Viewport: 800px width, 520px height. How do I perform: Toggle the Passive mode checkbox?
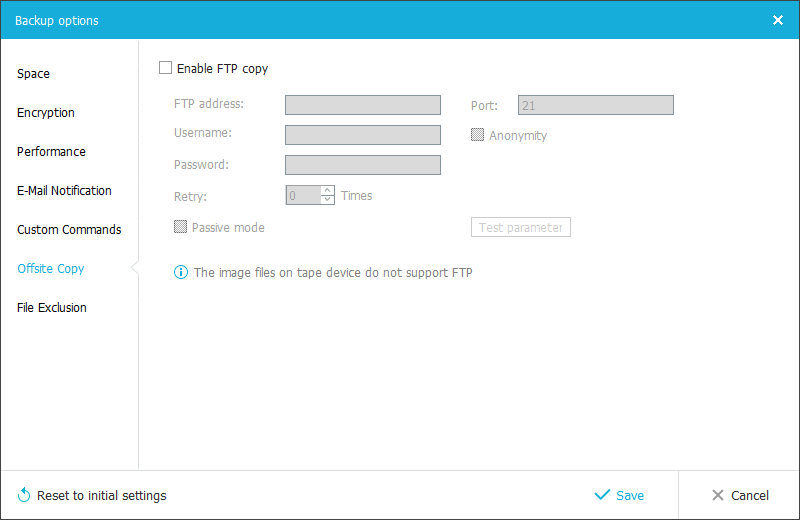coord(181,227)
